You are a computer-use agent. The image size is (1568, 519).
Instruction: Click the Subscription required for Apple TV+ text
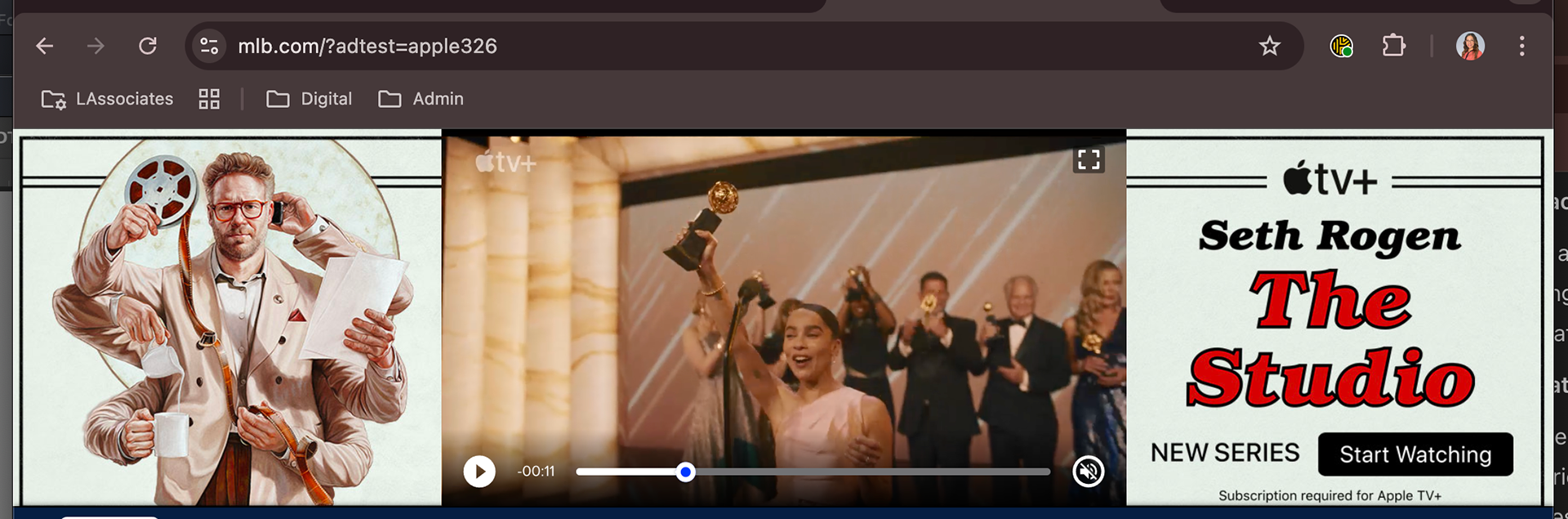[1330, 495]
